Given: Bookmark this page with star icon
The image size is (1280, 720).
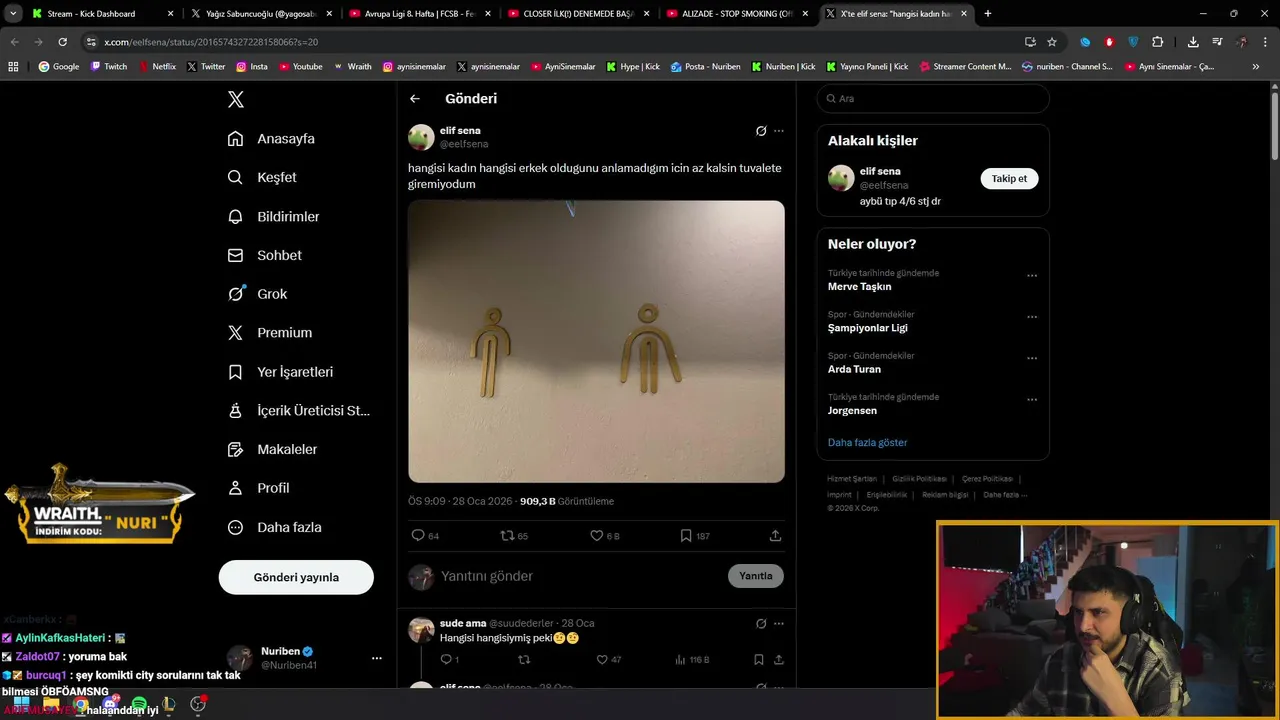Looking at the screenshot, I should (x=1052, y=42).
